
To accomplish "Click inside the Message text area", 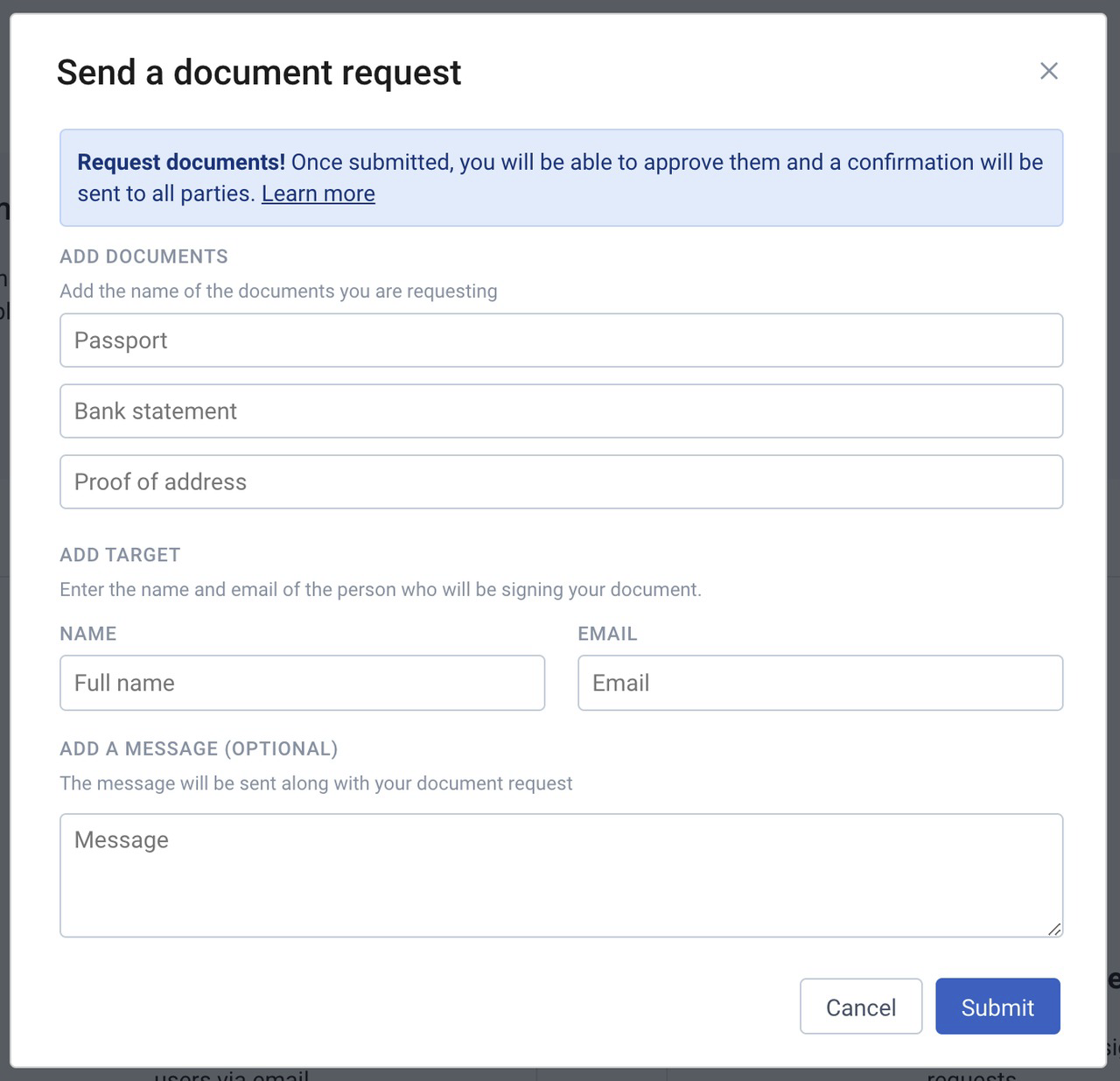I will click(x=561, y=875).
